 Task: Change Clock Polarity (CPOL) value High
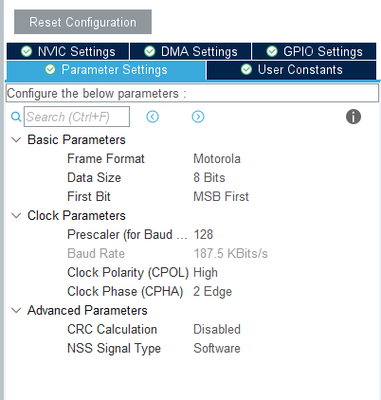206,273
